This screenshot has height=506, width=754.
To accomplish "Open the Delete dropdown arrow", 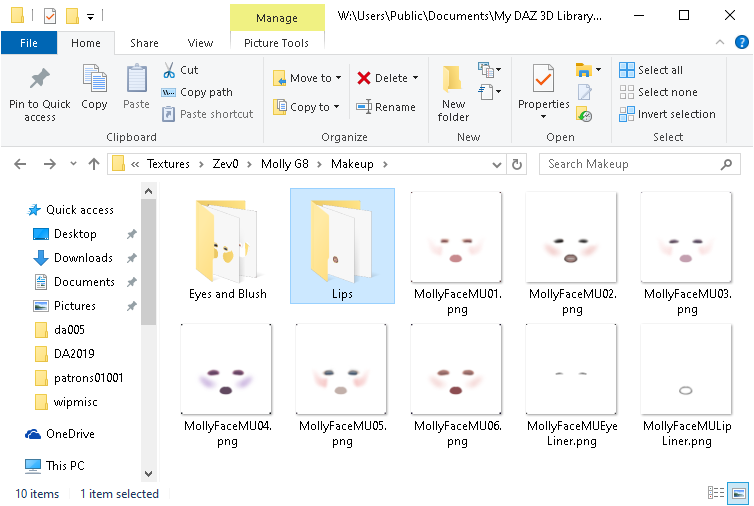I will pyautogui.click(x=415, y=78).
